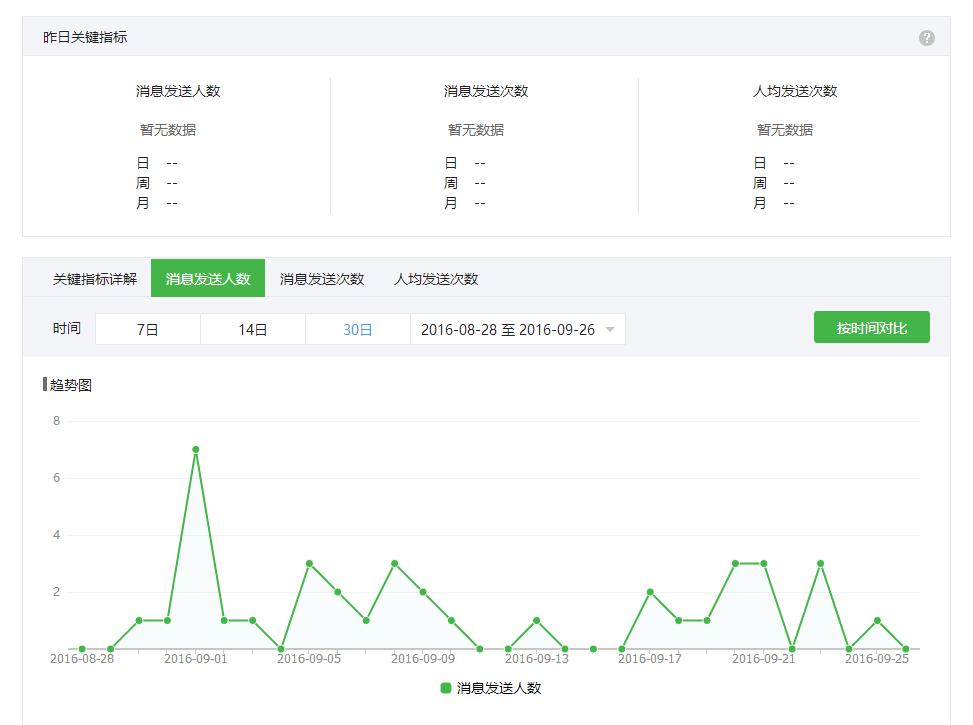
Task: Click the data point at 2016-09-21 on the chart
Action: point(763,562)
